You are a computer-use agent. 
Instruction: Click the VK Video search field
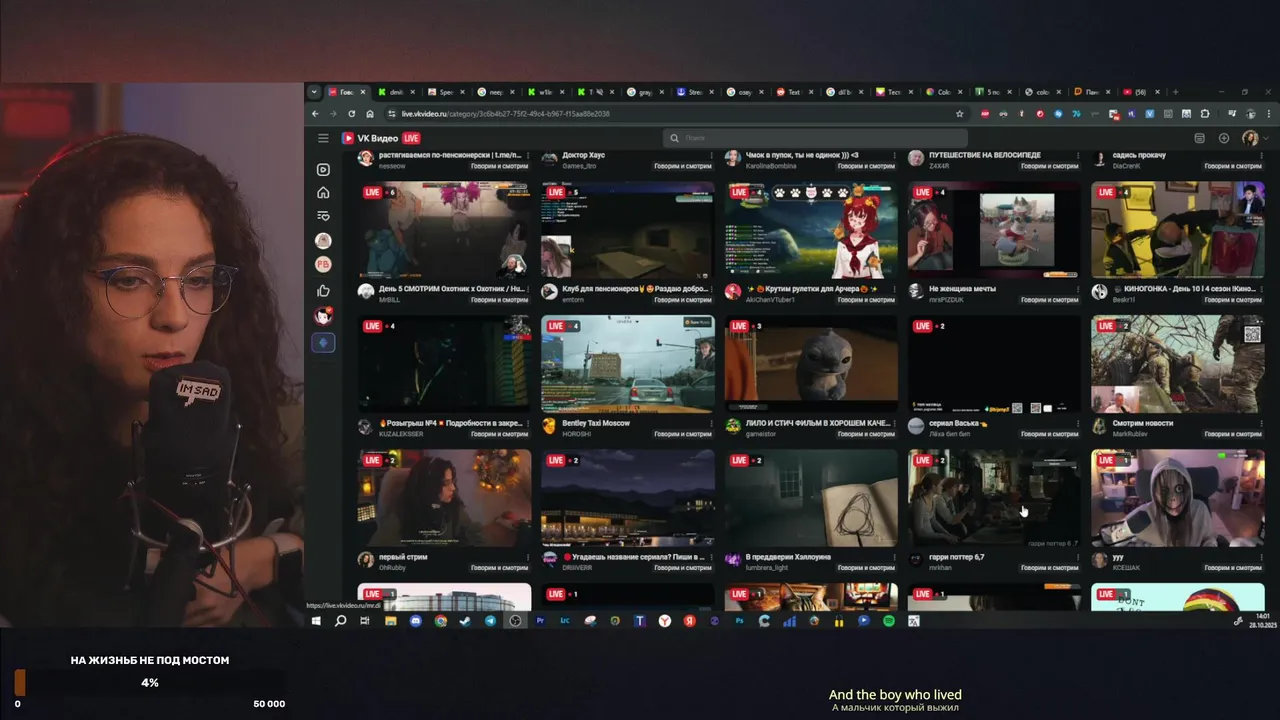click(x=815, y=138)
